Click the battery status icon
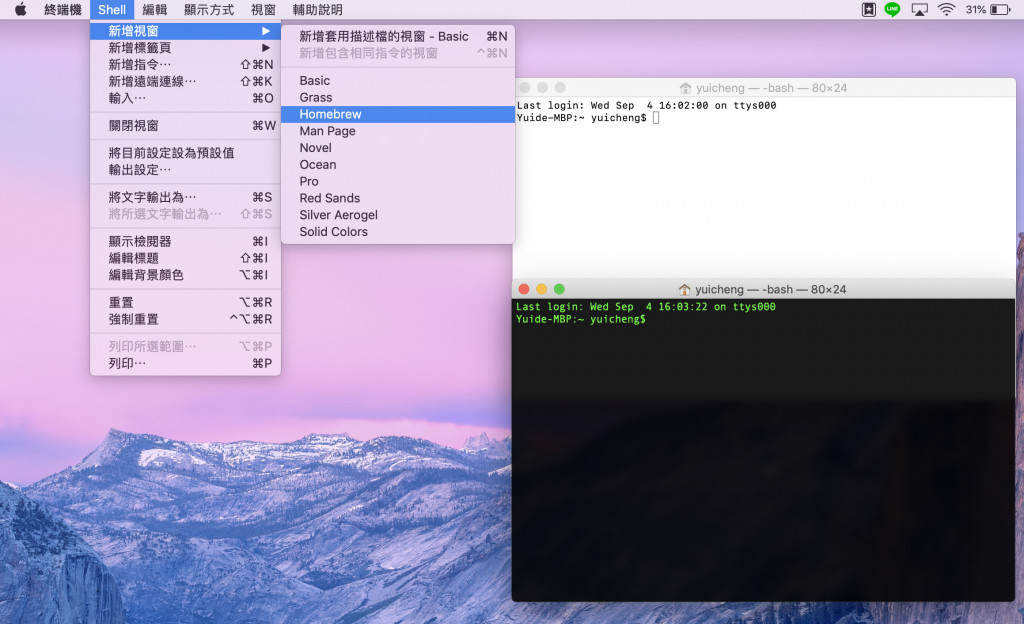 (x=1000, y=9)
